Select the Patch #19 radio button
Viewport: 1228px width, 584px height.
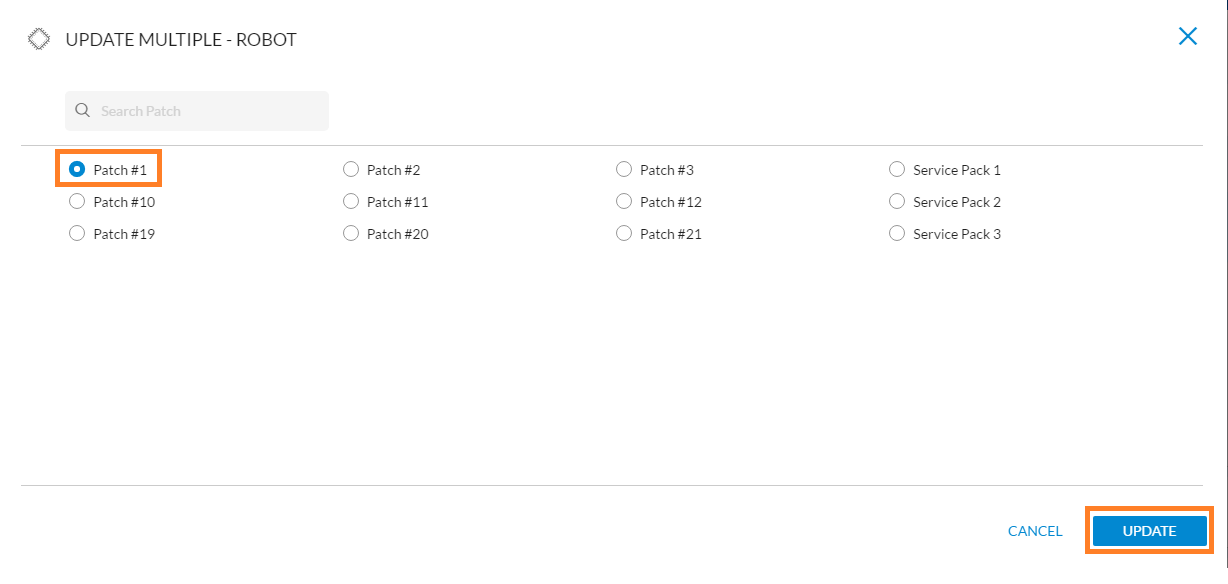coord(77,234)
